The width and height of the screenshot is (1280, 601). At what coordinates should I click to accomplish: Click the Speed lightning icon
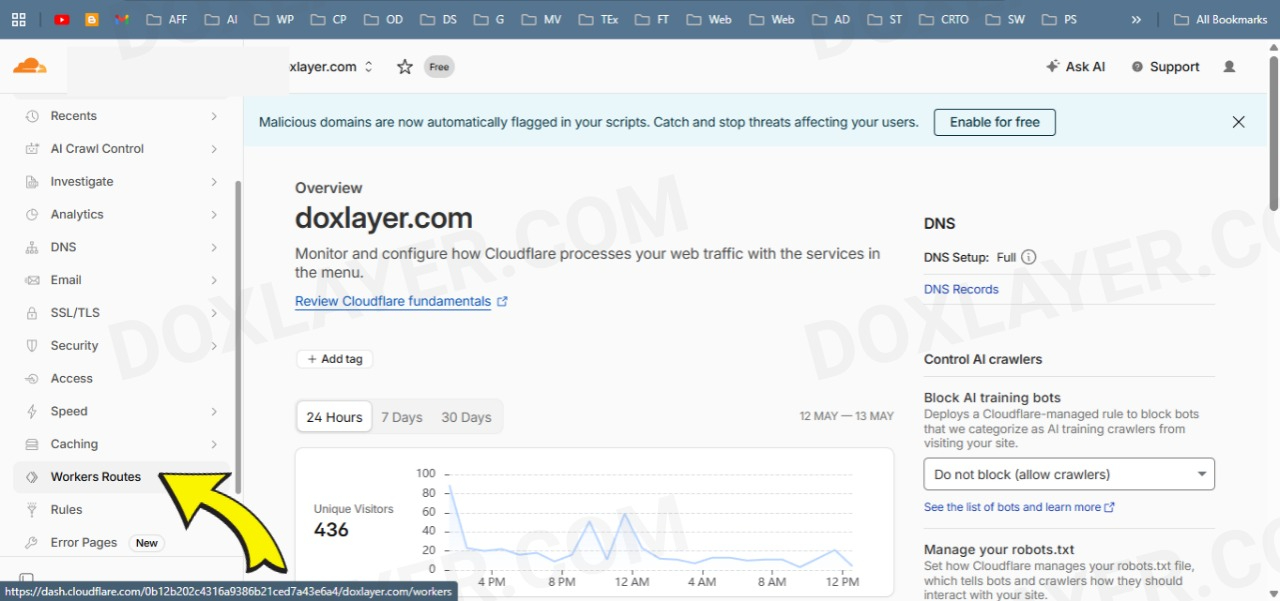point(32,411)
